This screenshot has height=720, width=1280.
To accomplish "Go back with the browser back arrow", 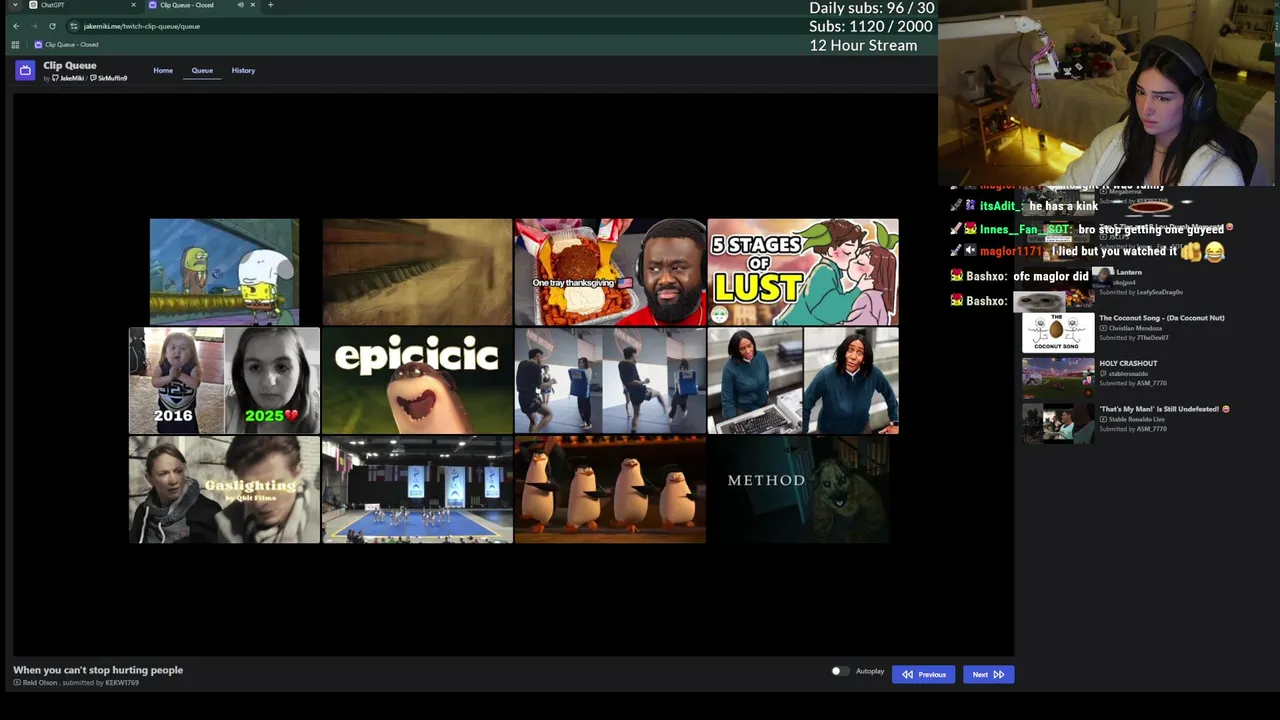I will (16, 26).
